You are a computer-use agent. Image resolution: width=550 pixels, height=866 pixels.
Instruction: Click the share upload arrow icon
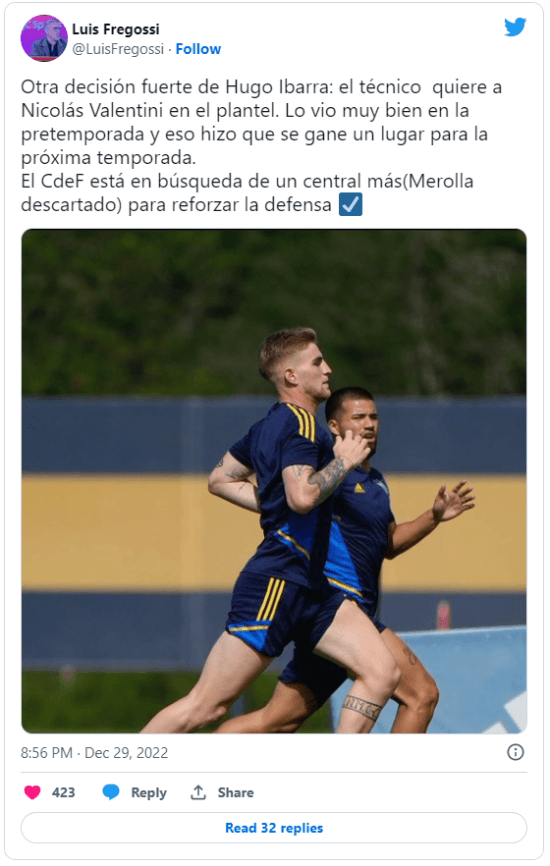[198, 792]
